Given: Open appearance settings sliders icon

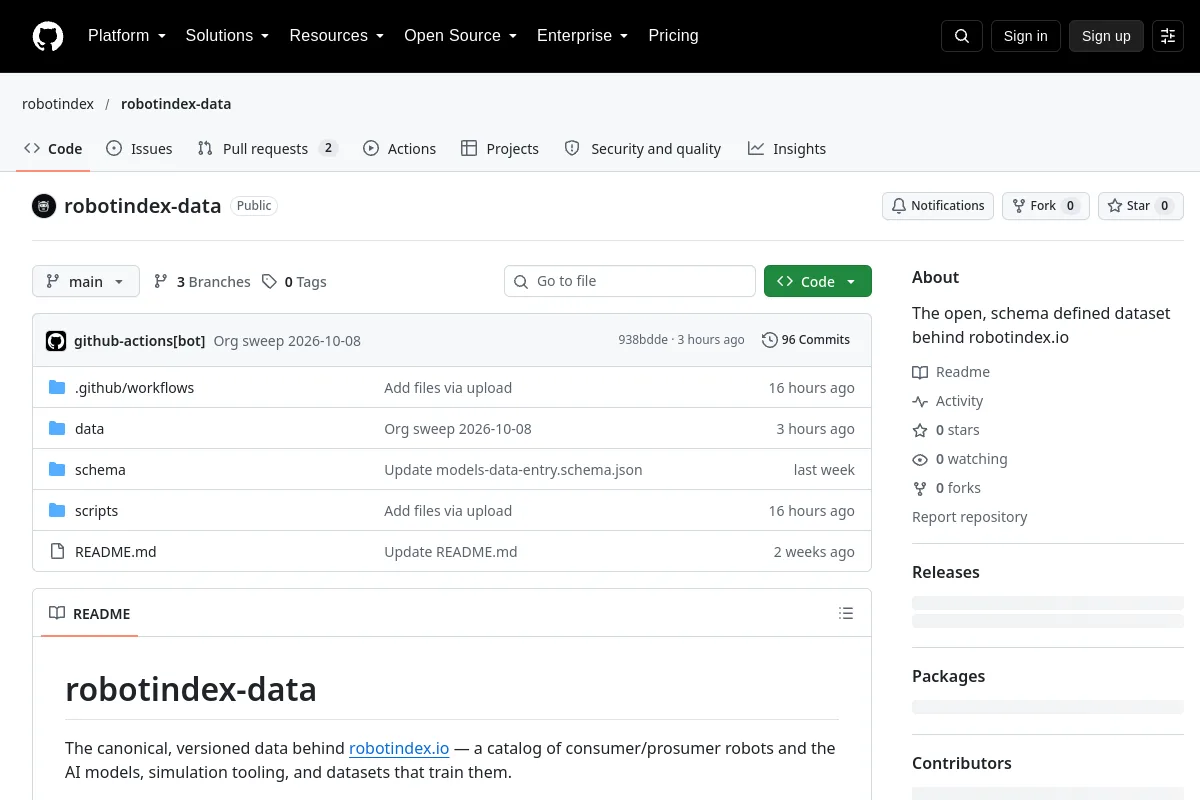Looking at the screenshot, I should coord(1168,36).
